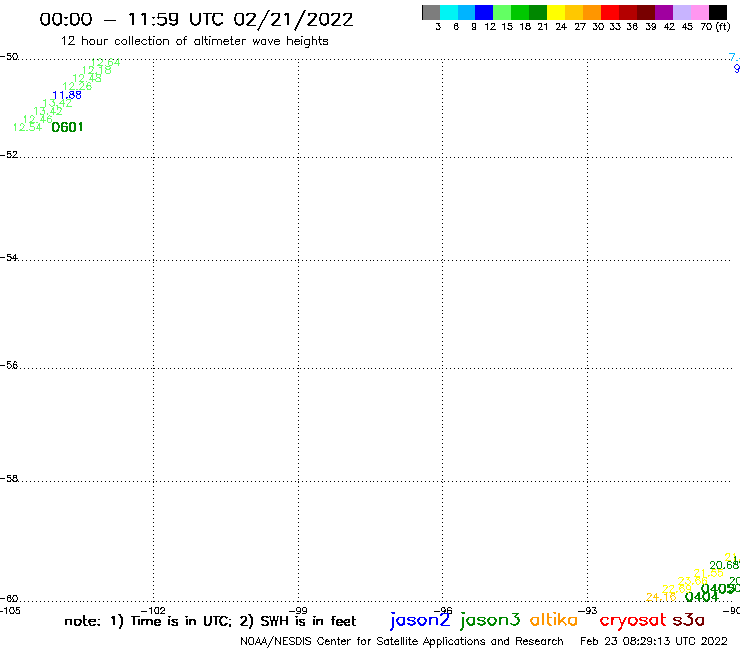Click the note 'Time is in UTC'
This screenshot has width=740, height=650.
point(181,621)
